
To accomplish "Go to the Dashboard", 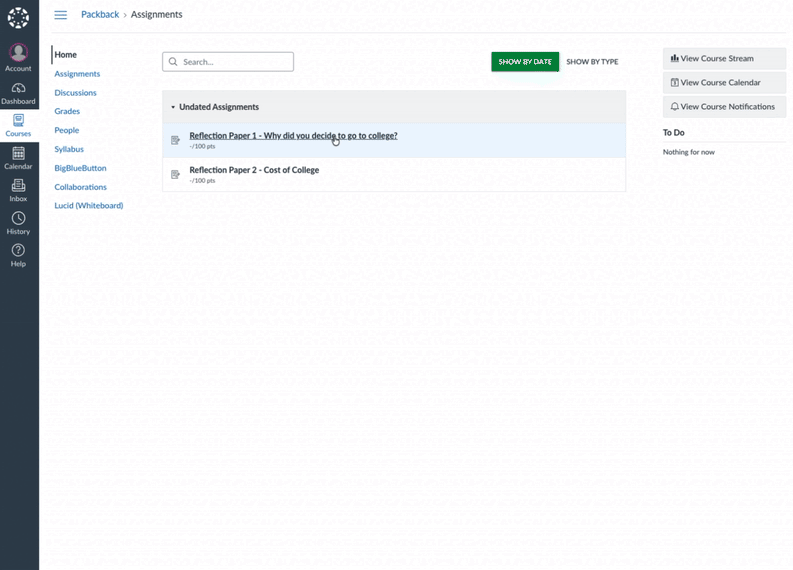I will 18,94.
